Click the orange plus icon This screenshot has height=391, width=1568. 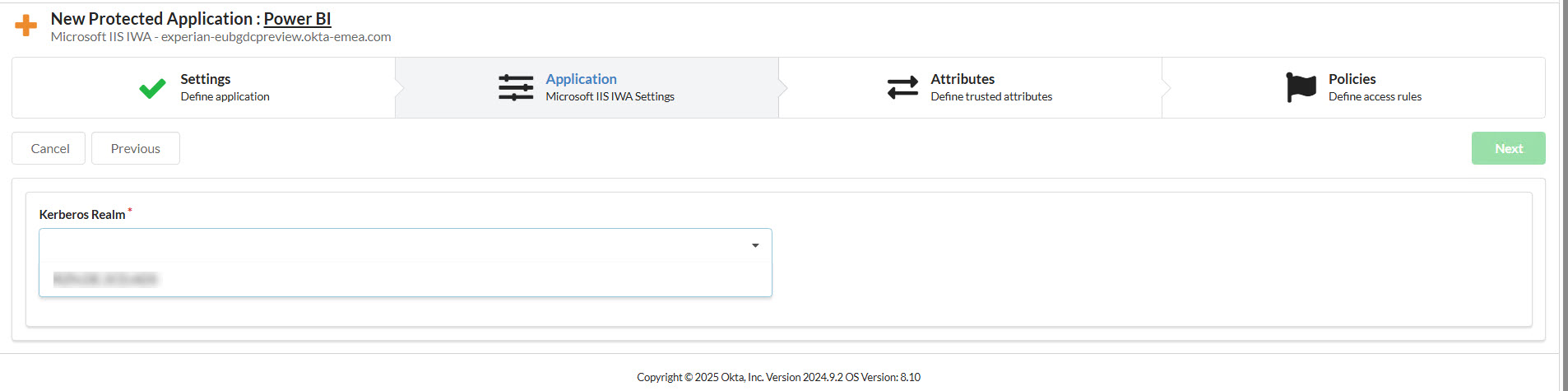[x=26, y=26]
